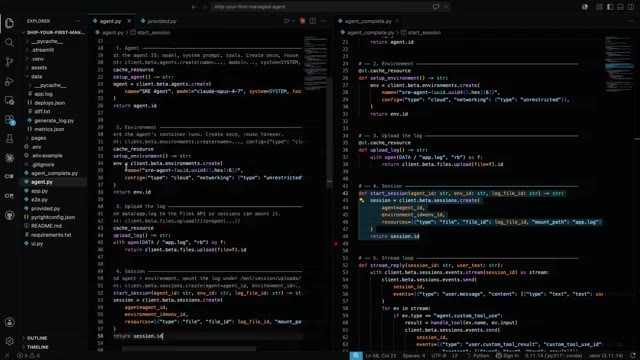This screenshot has height=360, width=640.
Task: Expand the pages folder
Action: pyautogui.click(x=38, y=138)
